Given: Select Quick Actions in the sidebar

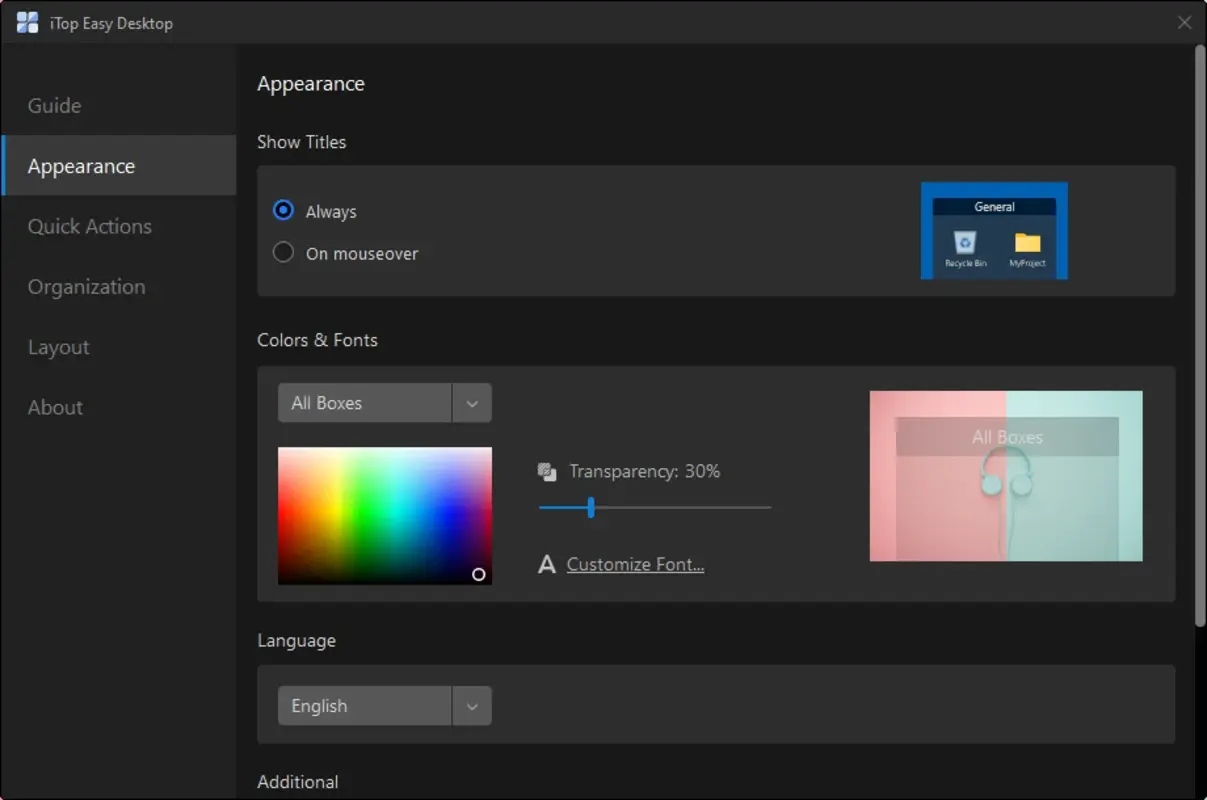Looking at the screenshot, I should pyautogui.click(x=89, y=226).
